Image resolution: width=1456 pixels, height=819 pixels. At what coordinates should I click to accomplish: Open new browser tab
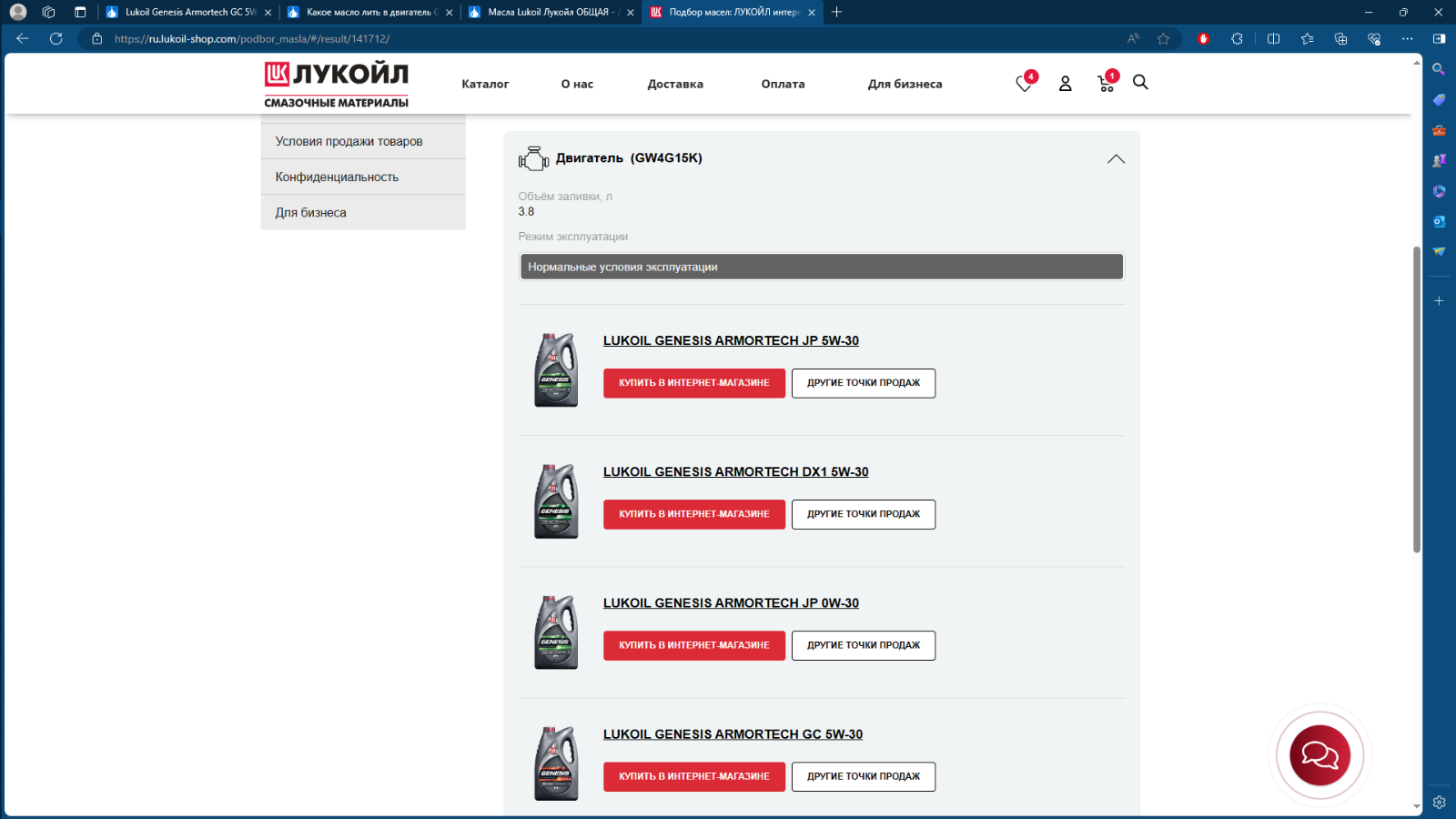[837, 12]
